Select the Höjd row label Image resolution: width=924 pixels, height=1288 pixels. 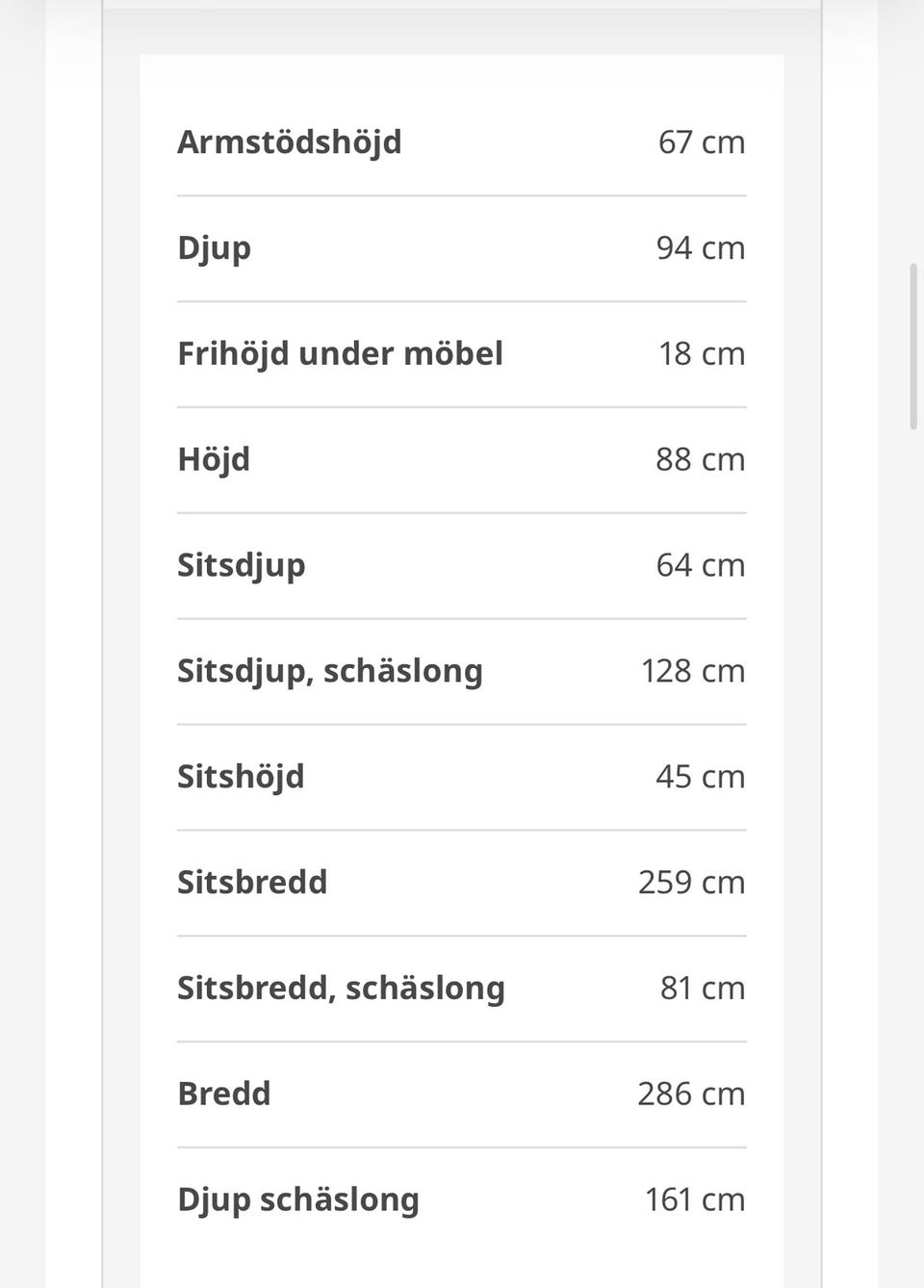coord(214,460)
